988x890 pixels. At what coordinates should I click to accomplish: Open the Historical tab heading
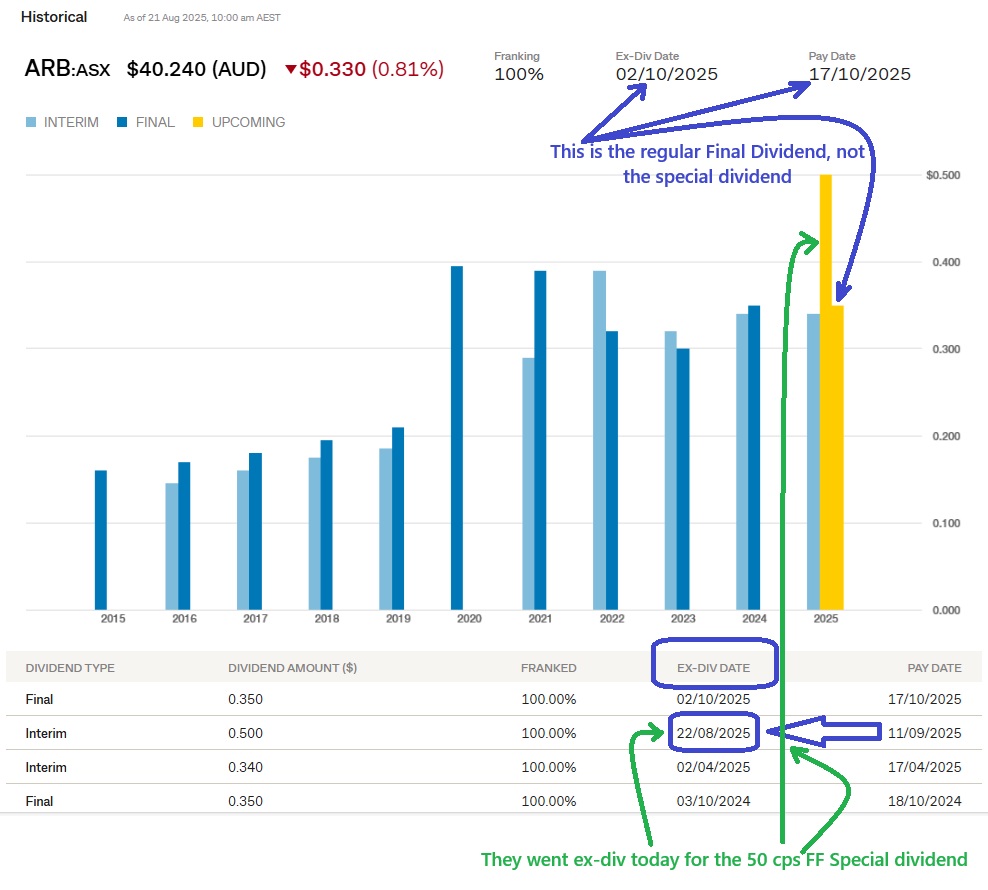coord(54,17)
